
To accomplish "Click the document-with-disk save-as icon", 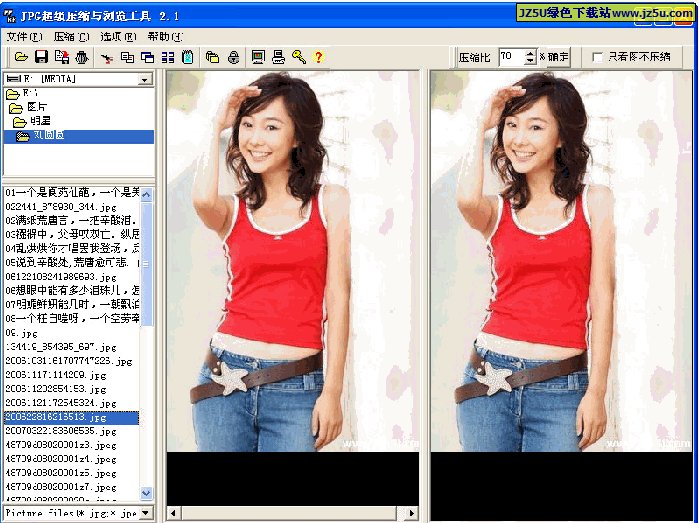I will 62,57.
